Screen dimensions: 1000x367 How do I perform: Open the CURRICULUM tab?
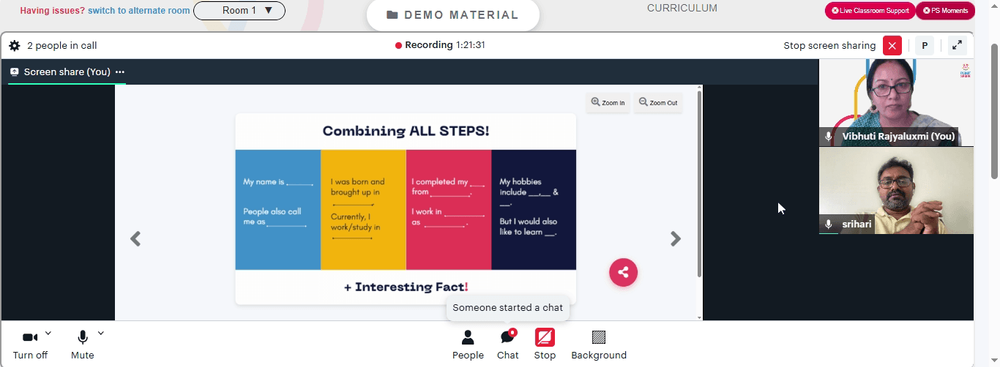click(682, 8)
